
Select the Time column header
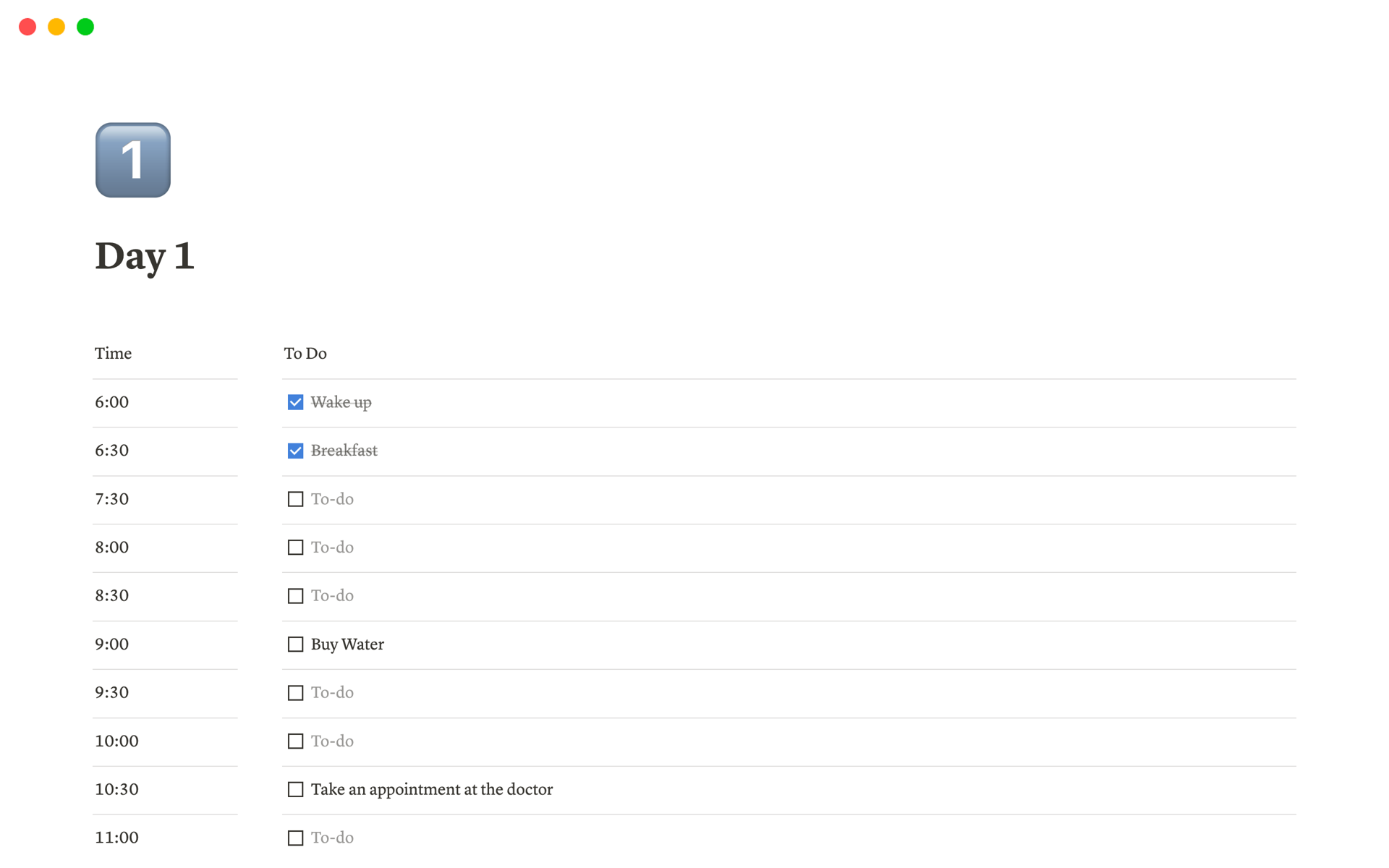(114, 354)
